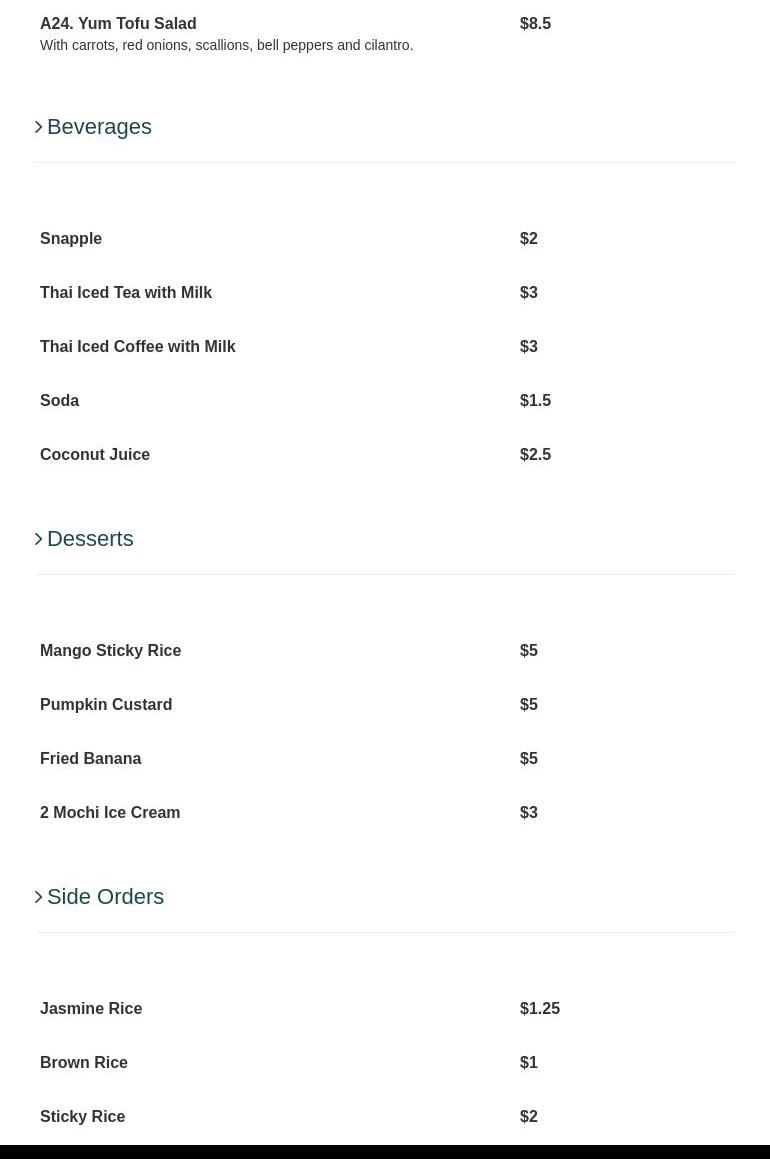Click the $8.5 price of Yum Tofu Salad
The width and height of the screenshot is (770, 1159).
(x=535, y=24)
